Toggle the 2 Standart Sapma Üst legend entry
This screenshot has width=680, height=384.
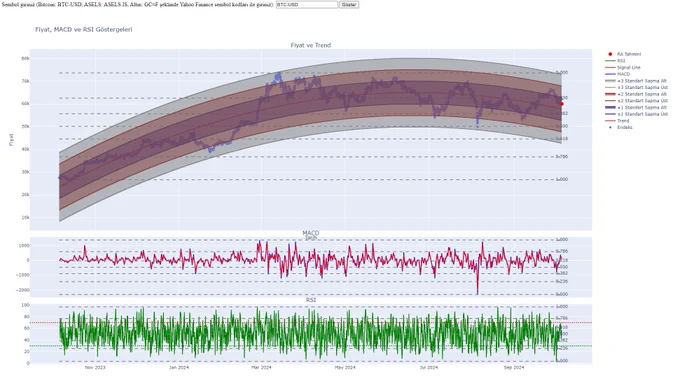point(637,101)
